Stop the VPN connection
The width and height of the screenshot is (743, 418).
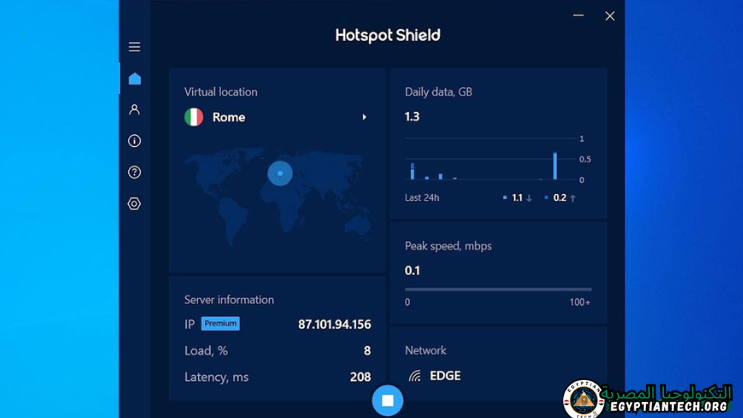[x=387, y=400]
